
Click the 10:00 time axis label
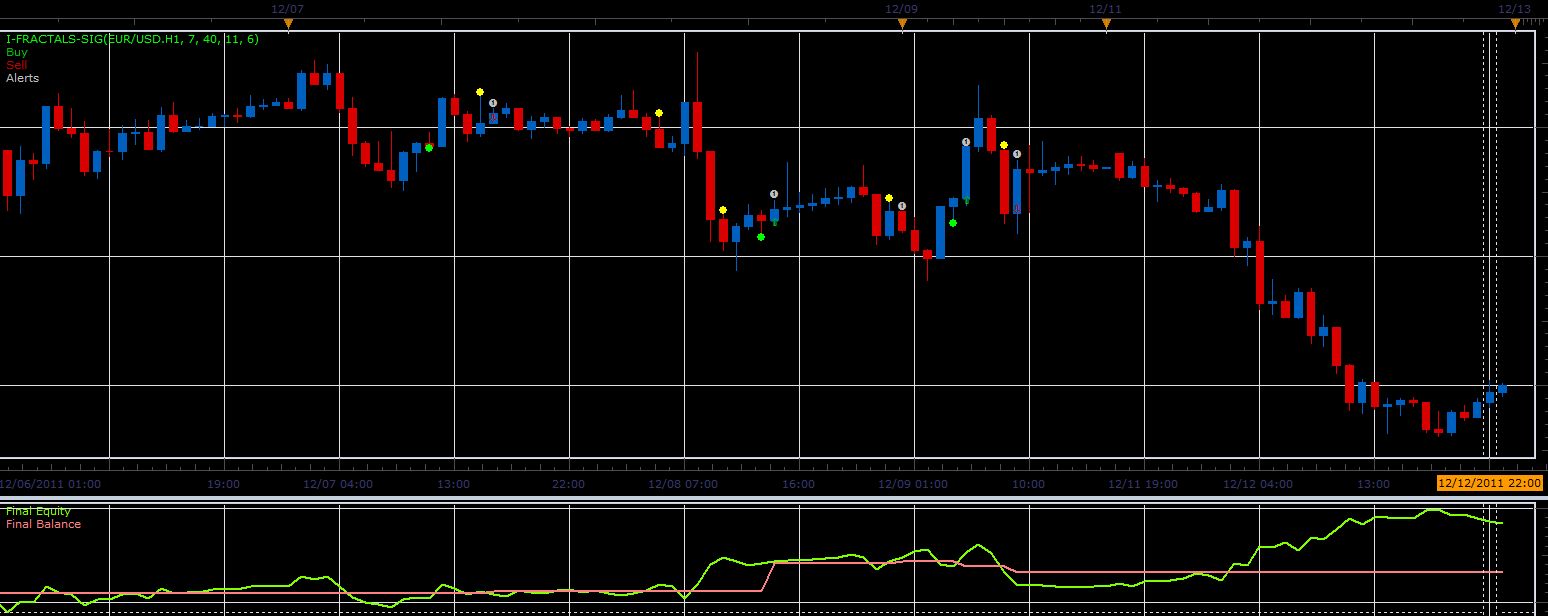tap(1028, 484)
